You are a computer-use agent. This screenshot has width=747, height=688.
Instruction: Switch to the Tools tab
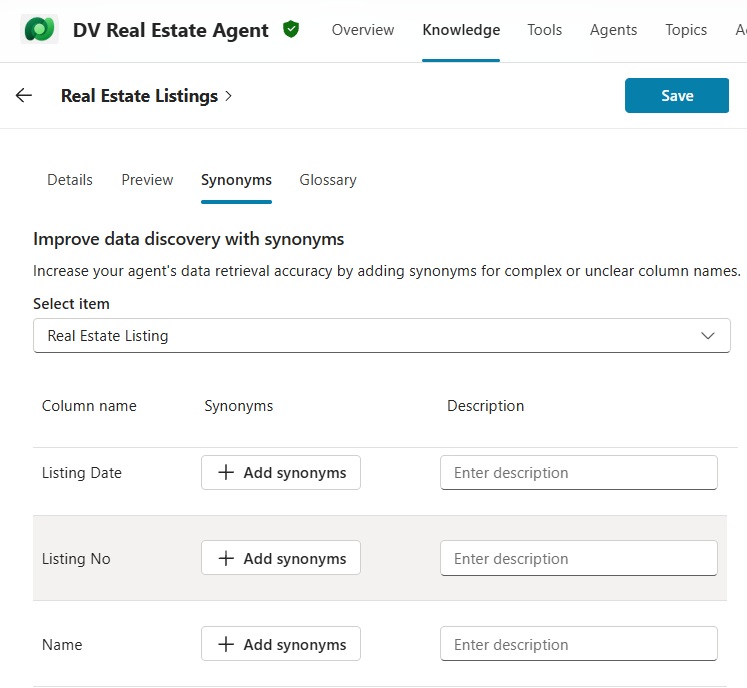tap(544, 30)
